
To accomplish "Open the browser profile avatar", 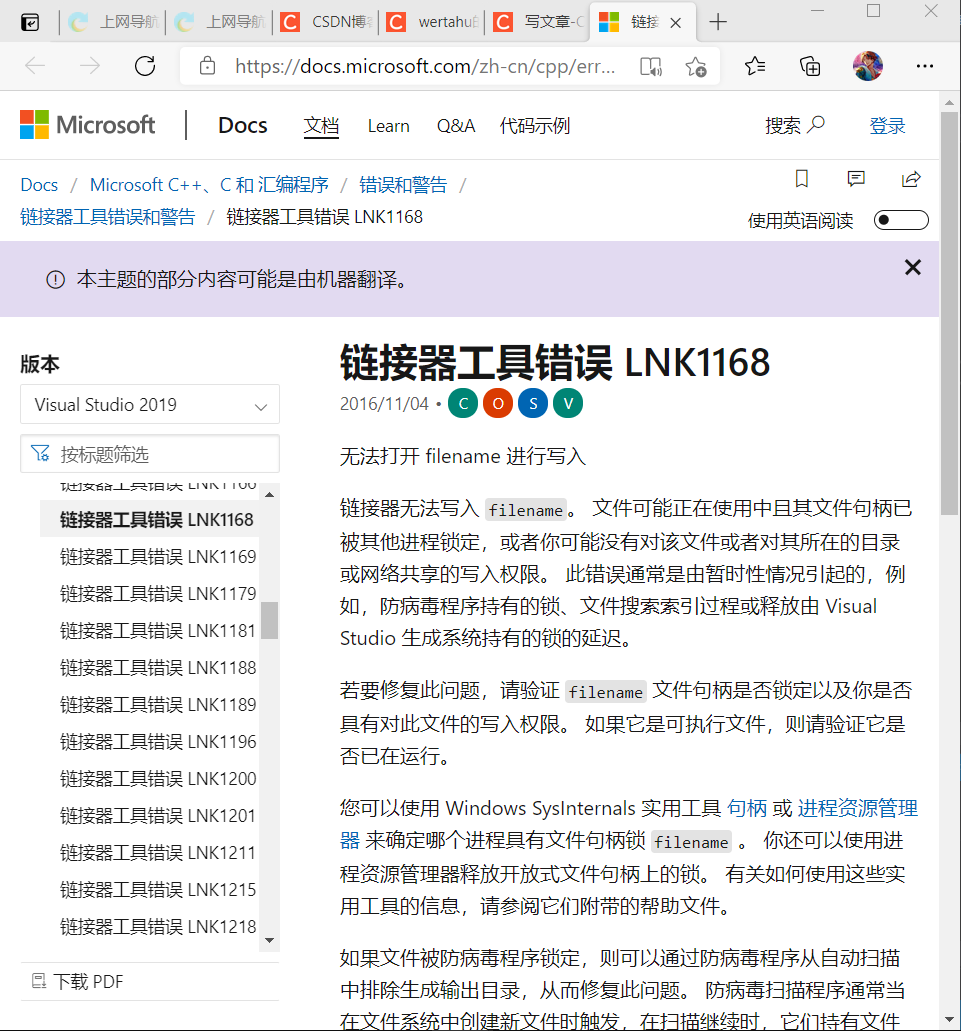I will [868, 66].
